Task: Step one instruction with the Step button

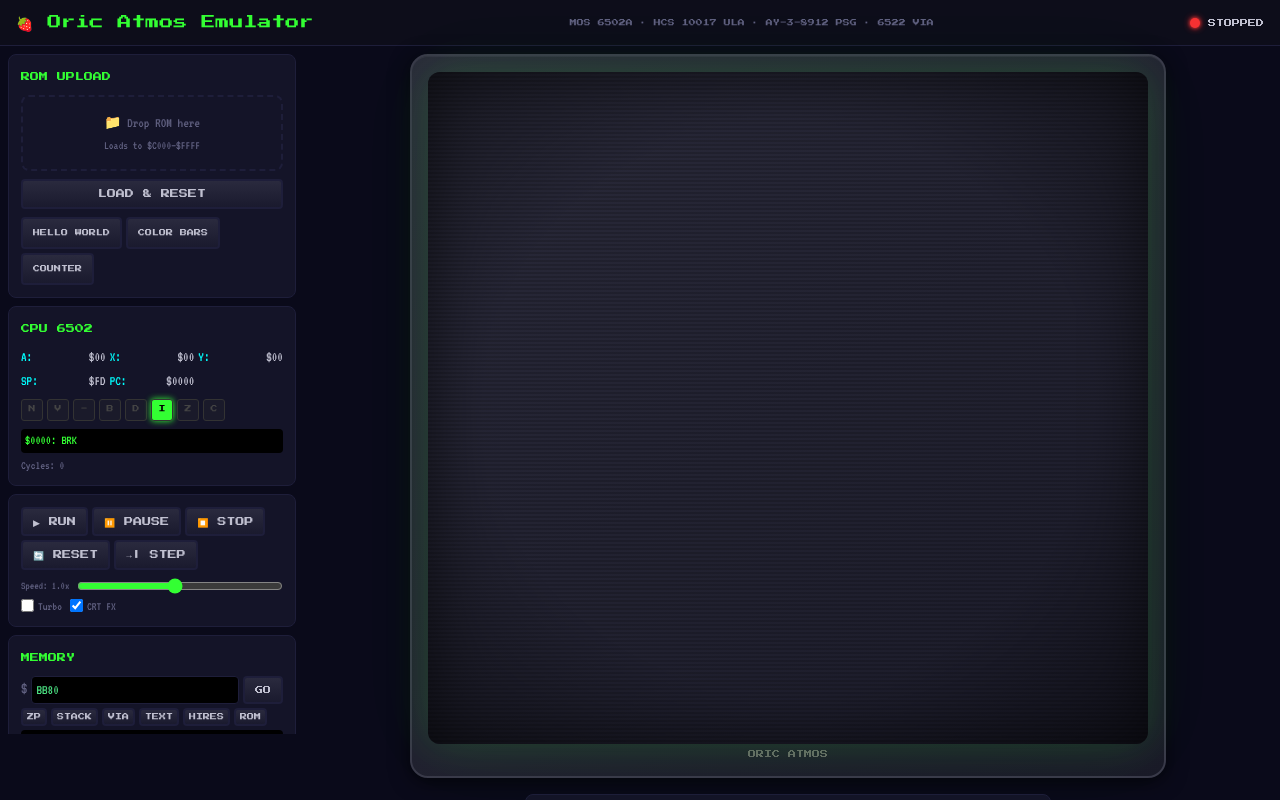Action: 156,555
